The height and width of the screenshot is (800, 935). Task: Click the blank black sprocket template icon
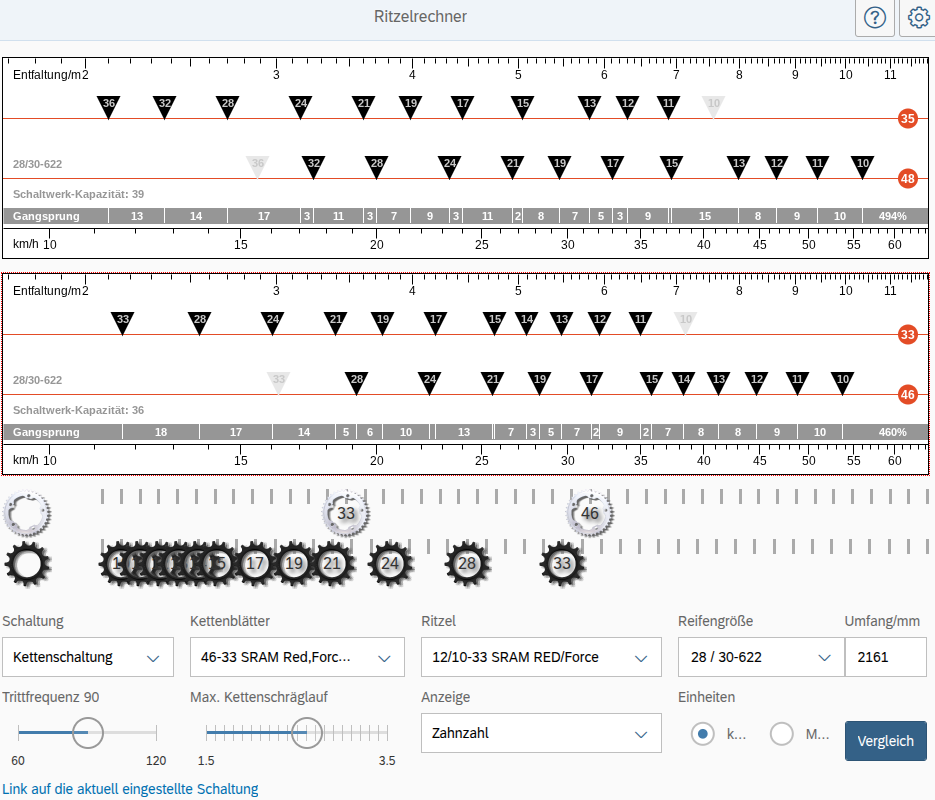[27, 564]
